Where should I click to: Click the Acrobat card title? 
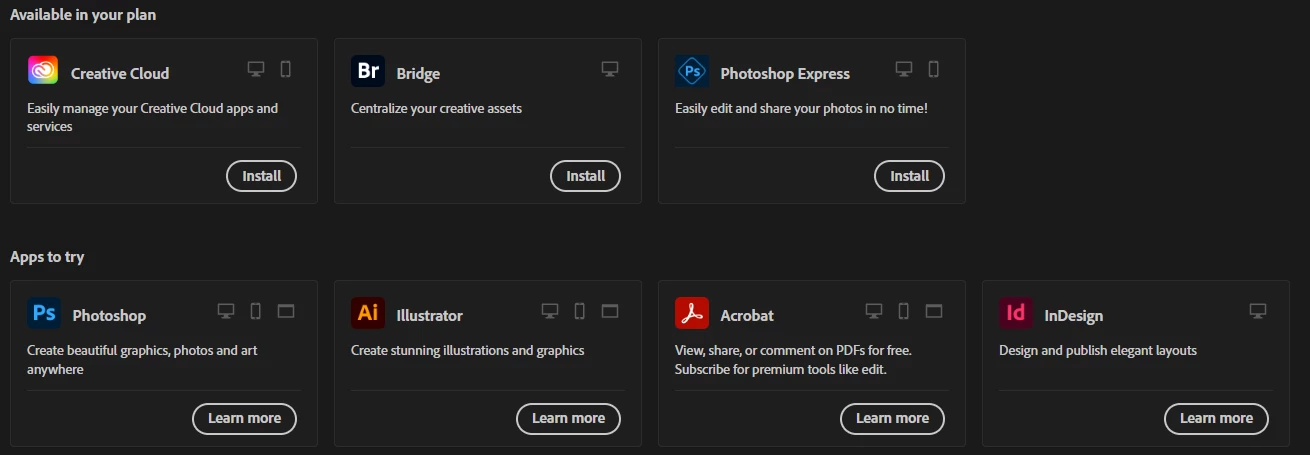747,316
